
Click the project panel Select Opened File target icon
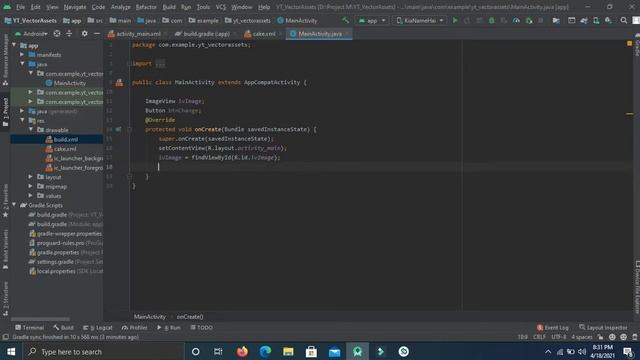tap(57, 33)
